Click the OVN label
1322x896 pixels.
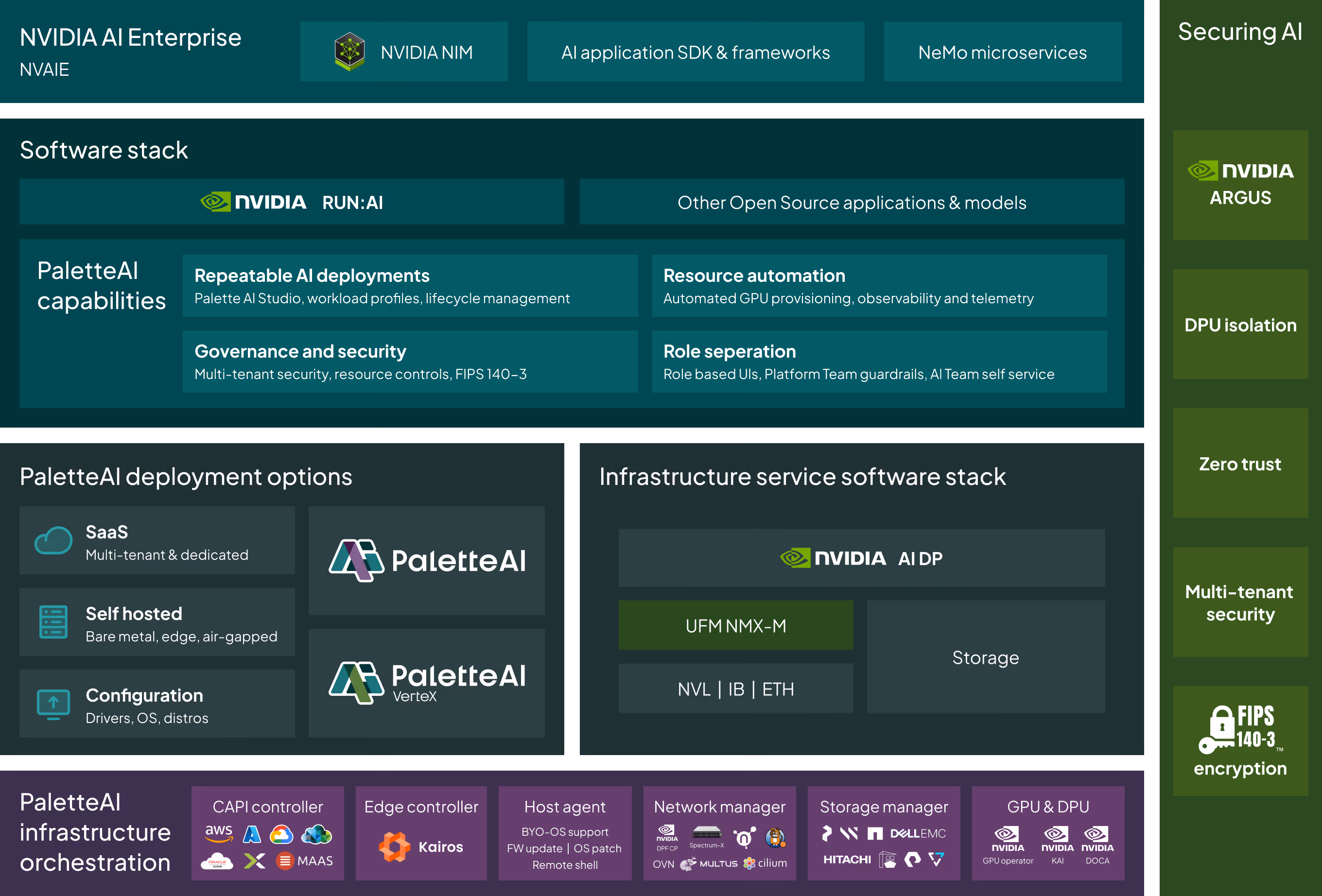tap(663, 864)
